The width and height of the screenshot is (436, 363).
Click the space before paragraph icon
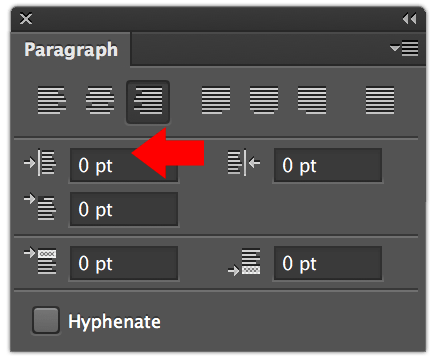pos(40,261)
